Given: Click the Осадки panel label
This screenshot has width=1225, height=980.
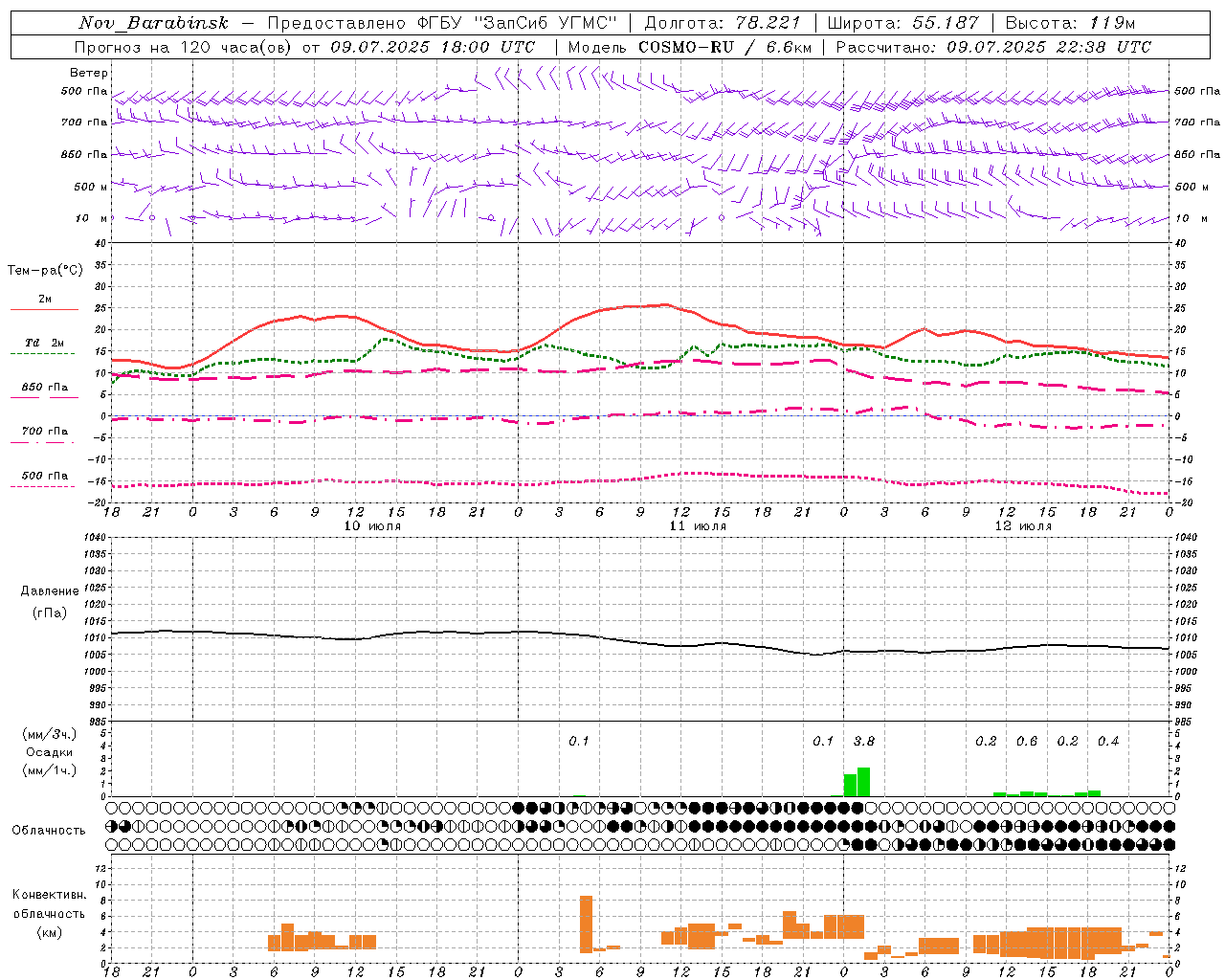Looking at the screenshot, I should [x=49, y=752].
